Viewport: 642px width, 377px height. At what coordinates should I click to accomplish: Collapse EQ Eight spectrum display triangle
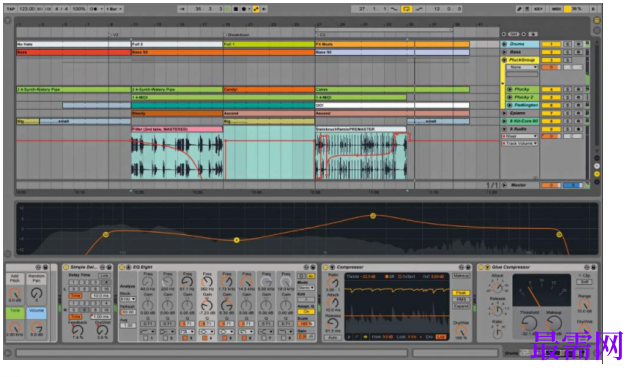pos(128,267)
